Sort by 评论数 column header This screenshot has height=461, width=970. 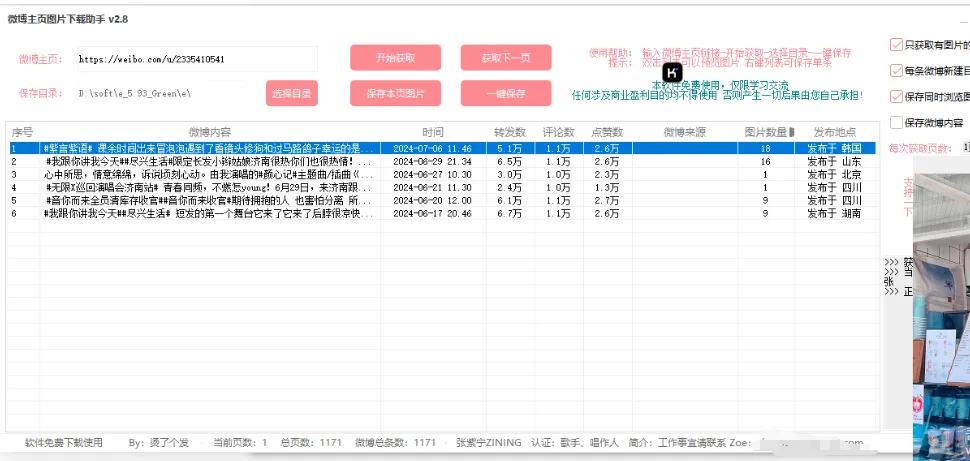coord(559,132)
